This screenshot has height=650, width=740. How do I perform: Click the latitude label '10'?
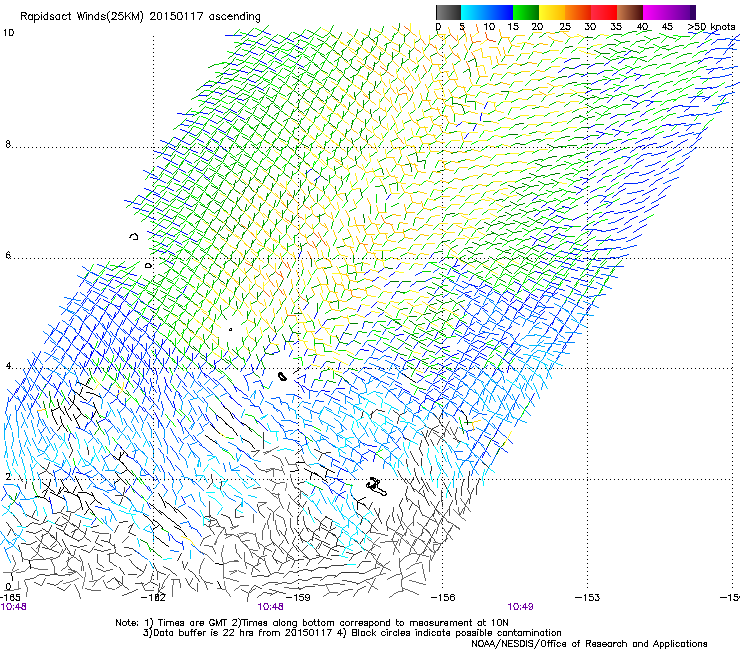point(8,33)
